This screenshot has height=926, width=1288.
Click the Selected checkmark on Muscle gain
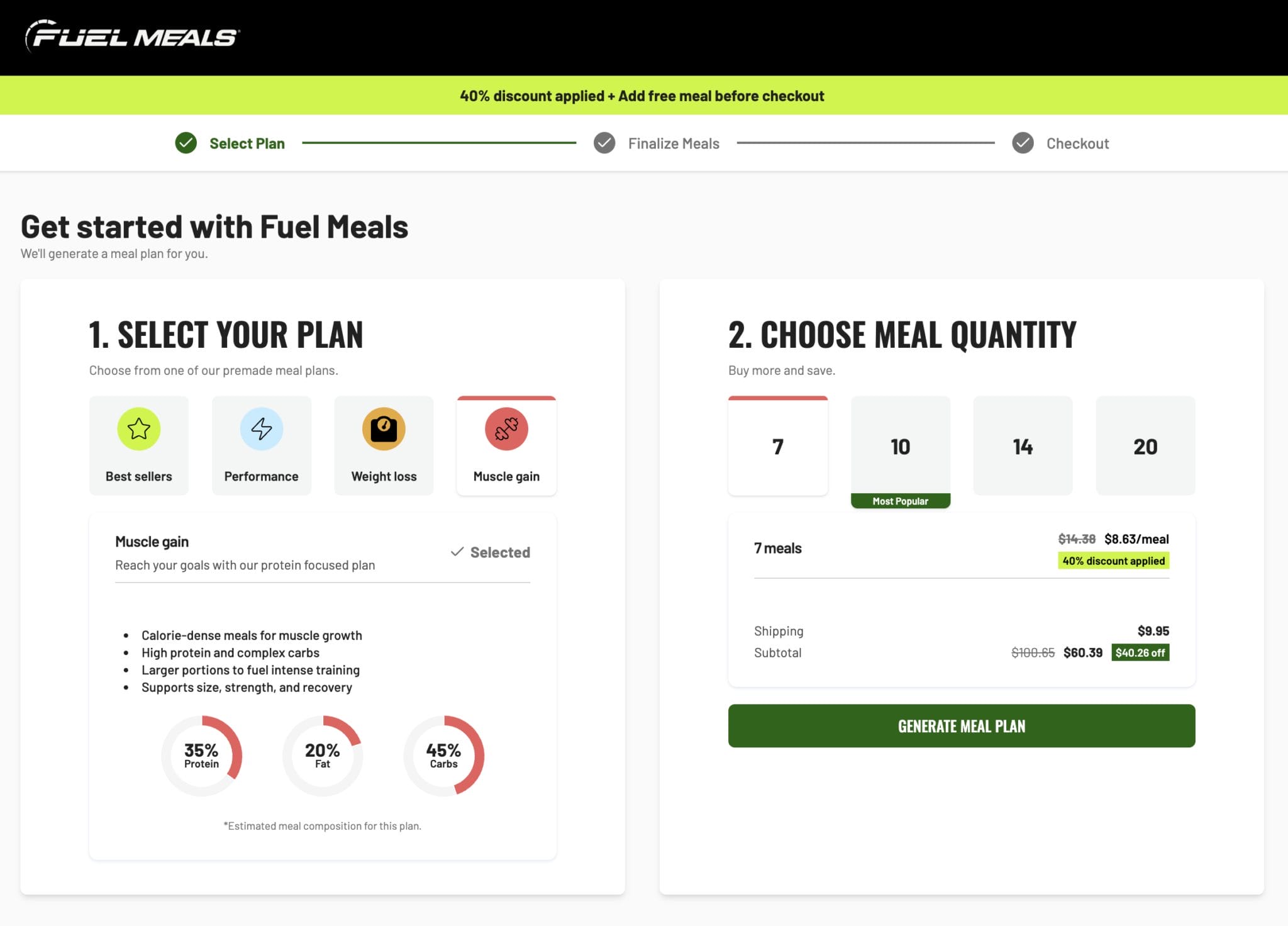tap(491, 552)
